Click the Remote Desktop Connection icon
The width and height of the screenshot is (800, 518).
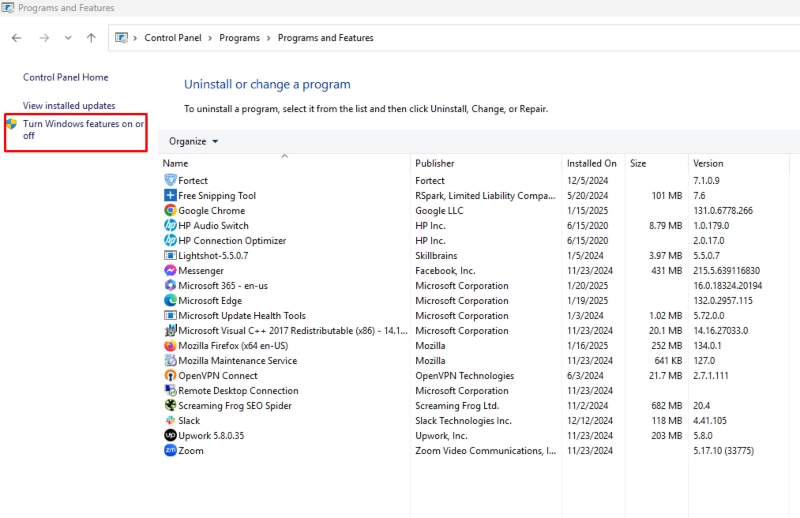point(170,390)
